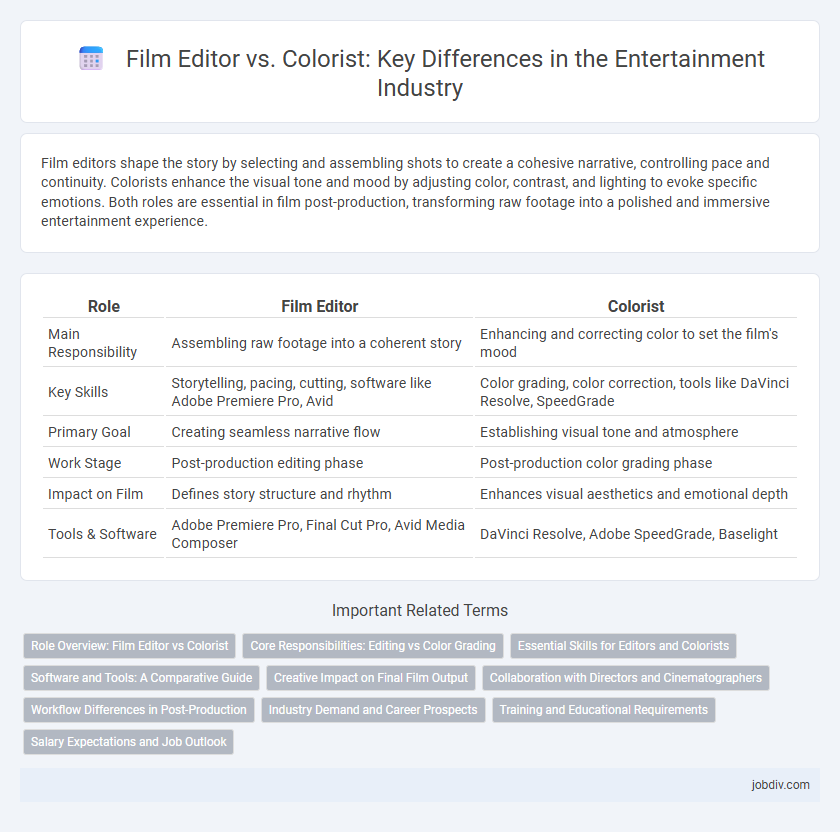This screenshot has width=840, height=832.
Task: Open 'Collaboration with Directors and Cinematographers' tag
Action: [x=626, y=678]
